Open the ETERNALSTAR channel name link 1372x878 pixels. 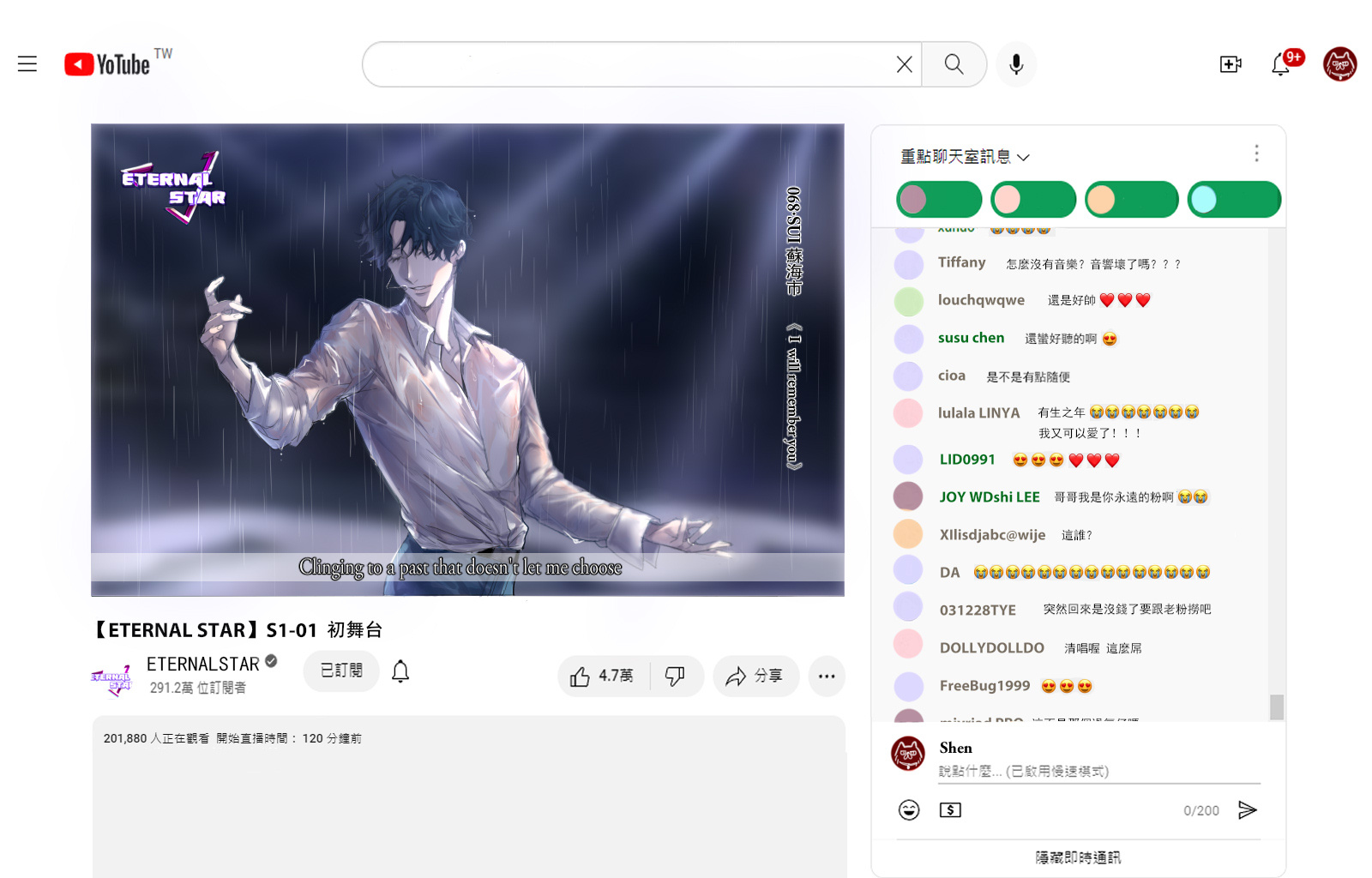coord(202,665)
